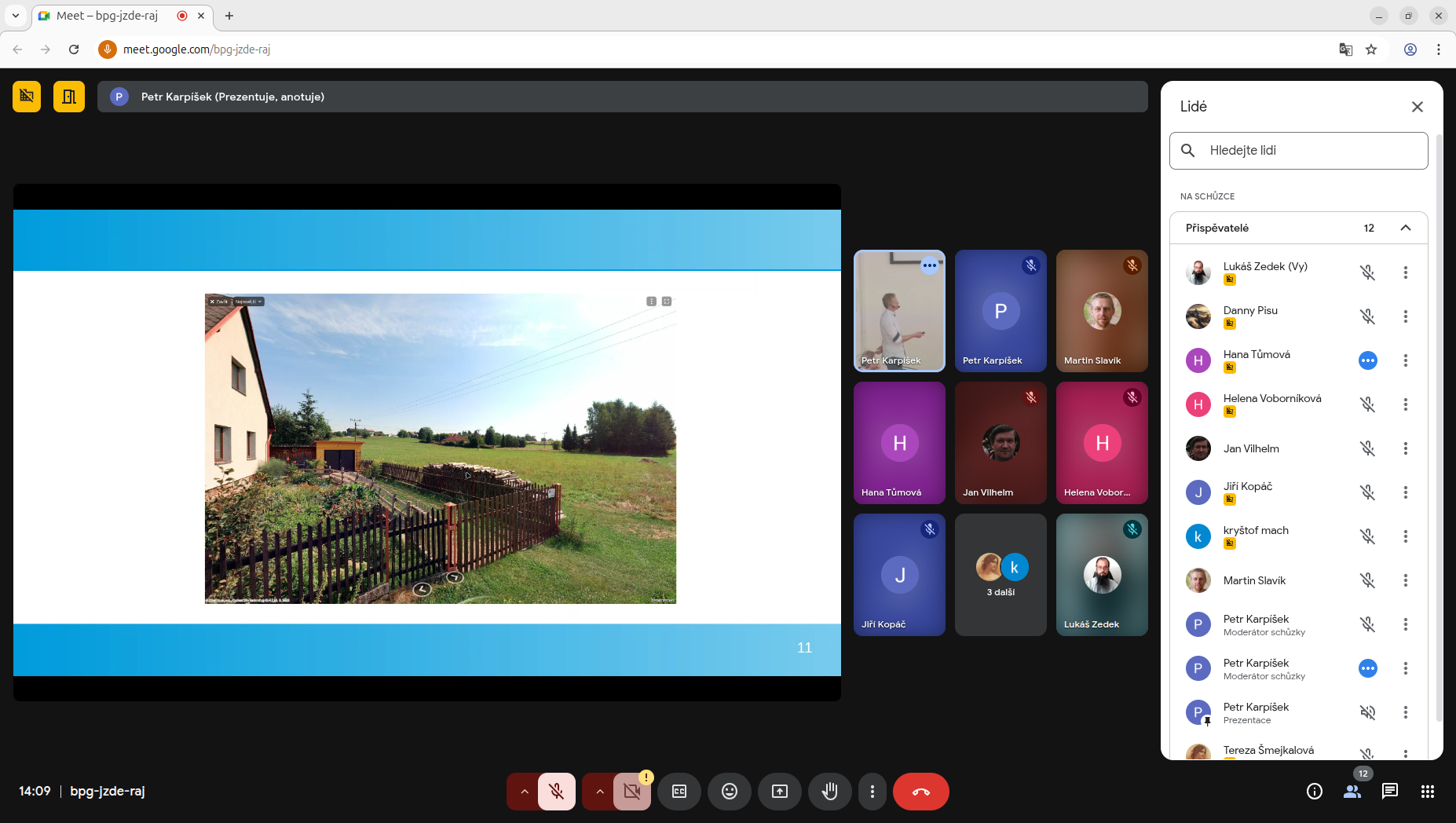Mute Jan Vilhelm in people list
Viewport: 1456px width, 823px height.
click(1367, 448)
